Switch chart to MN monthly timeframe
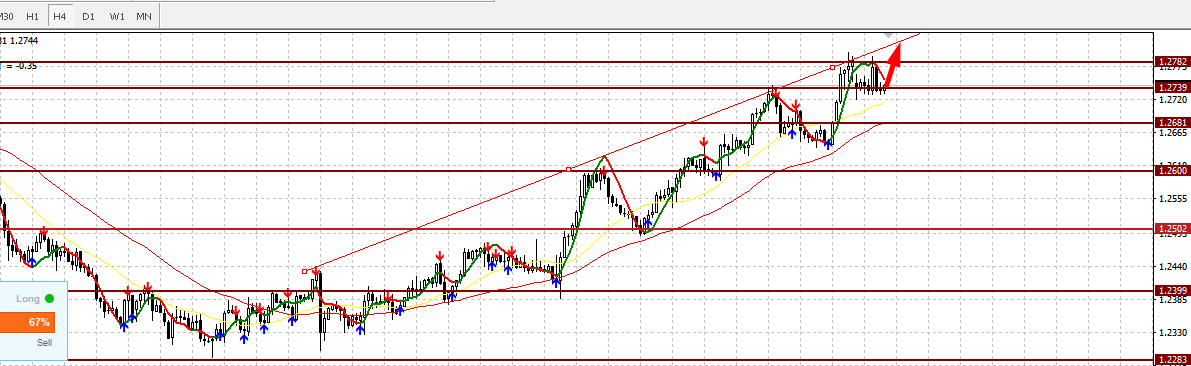Viewport: 1191px width, 366px height. (x=144, y=16)
